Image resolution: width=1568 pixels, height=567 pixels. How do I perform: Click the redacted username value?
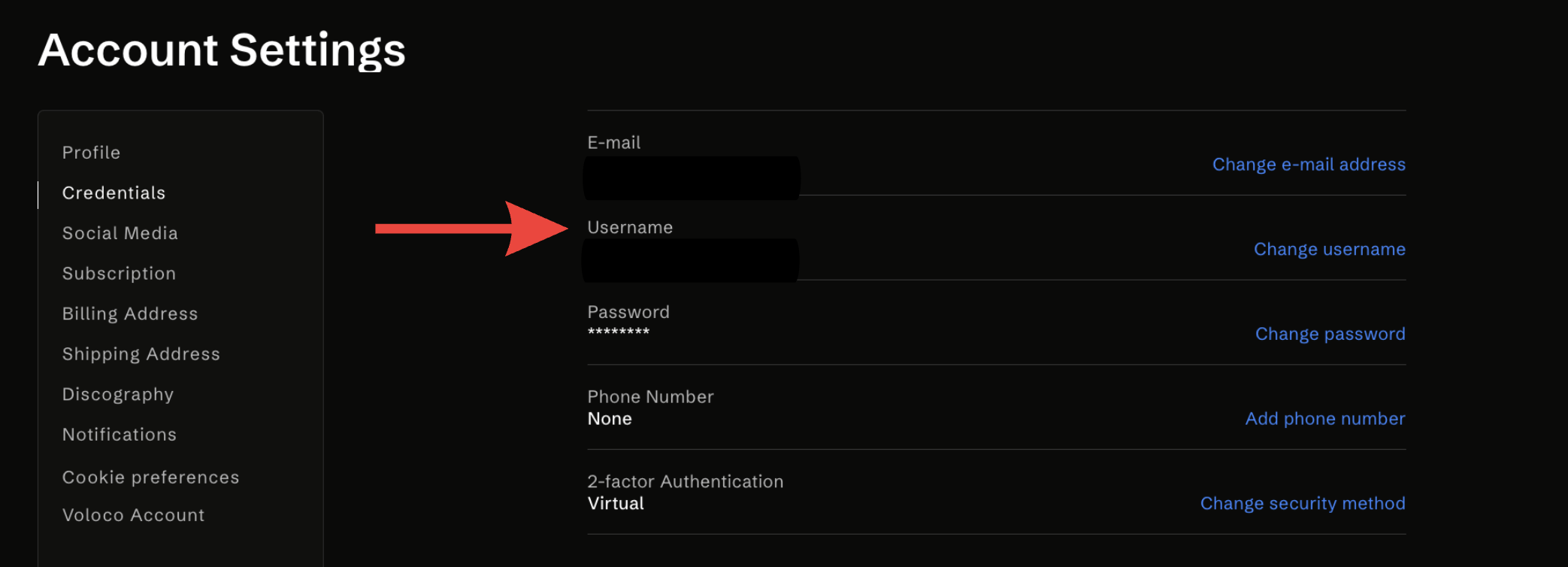690,261
